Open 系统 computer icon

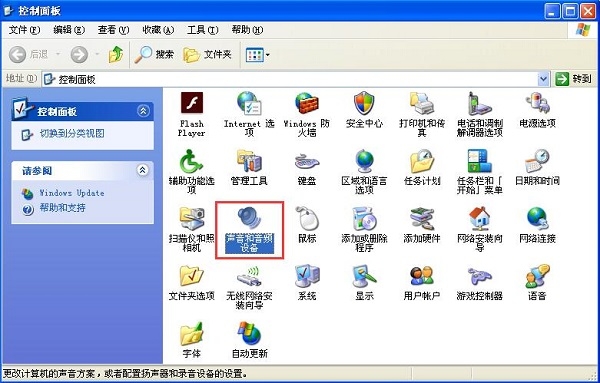(307, 276)
